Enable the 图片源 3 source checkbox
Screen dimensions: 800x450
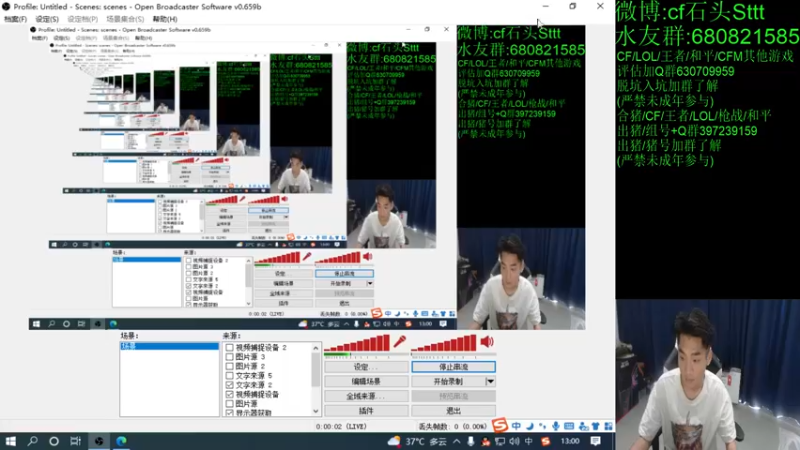[229, 357]
